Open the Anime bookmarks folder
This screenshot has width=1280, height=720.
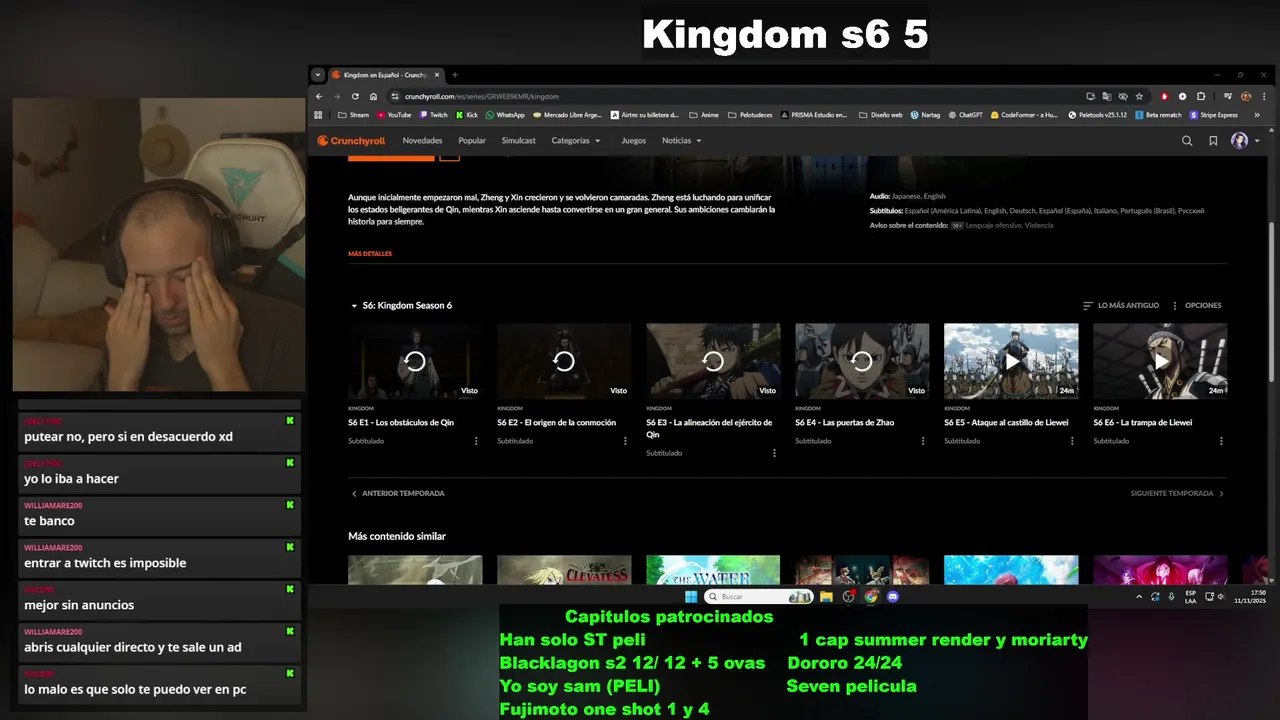click(x=704, y=115)
